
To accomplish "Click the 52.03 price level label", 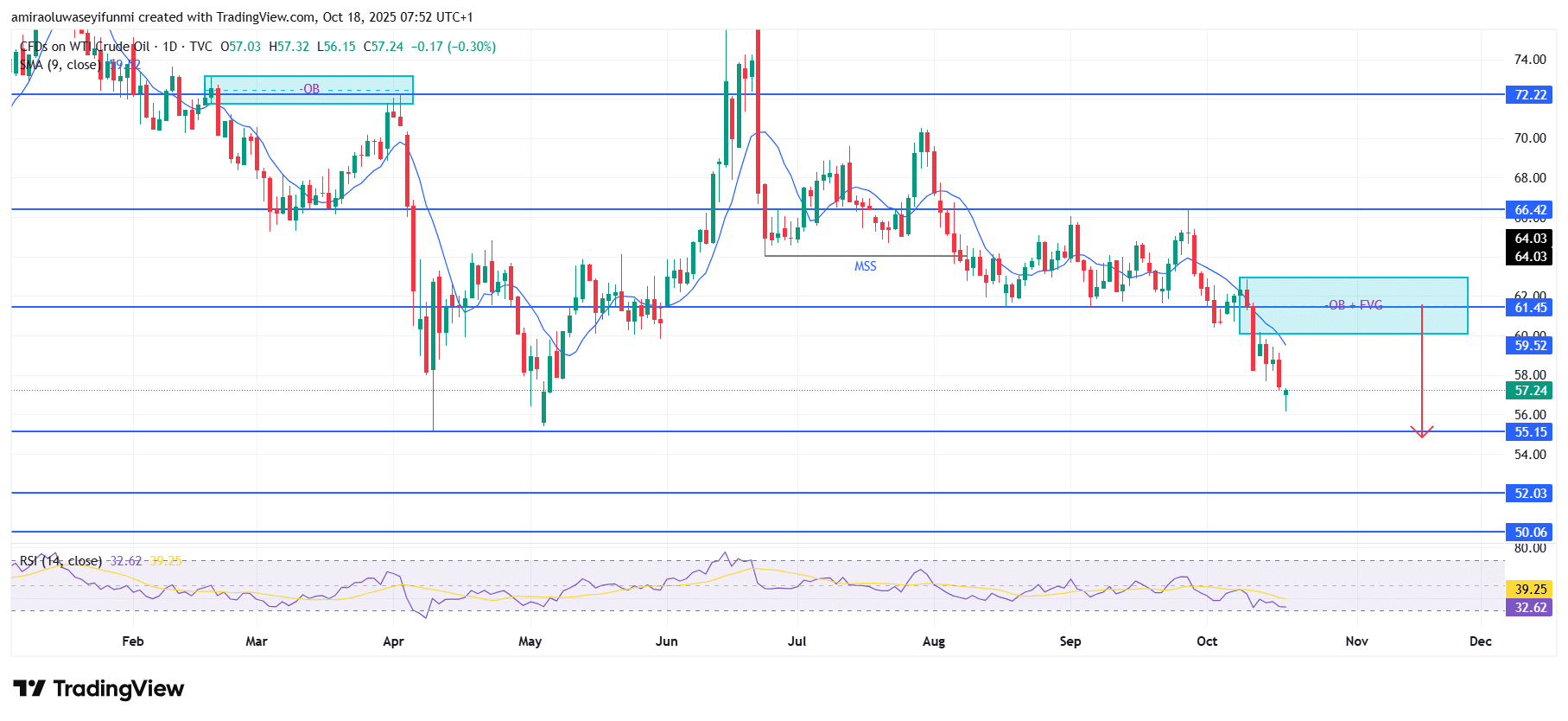I will pyautogui.click(x=1530, y=494).
